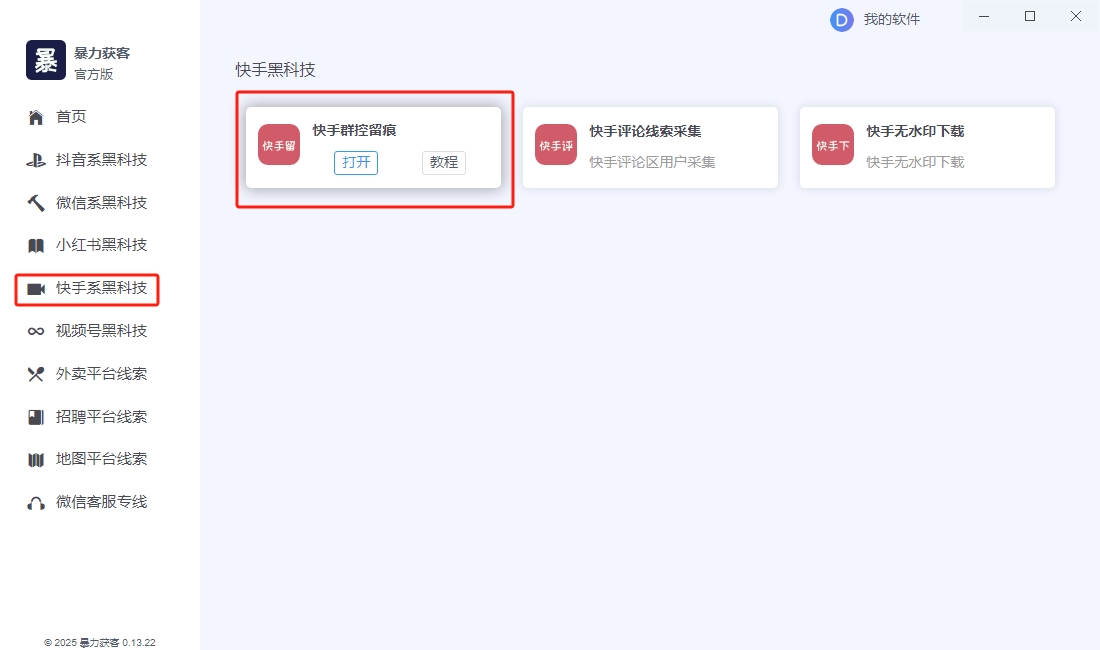Image resolution: width=1100 pixels, height=650 pixels.
Task: Select the 快手评论线索采集 card
Action: 650,147
